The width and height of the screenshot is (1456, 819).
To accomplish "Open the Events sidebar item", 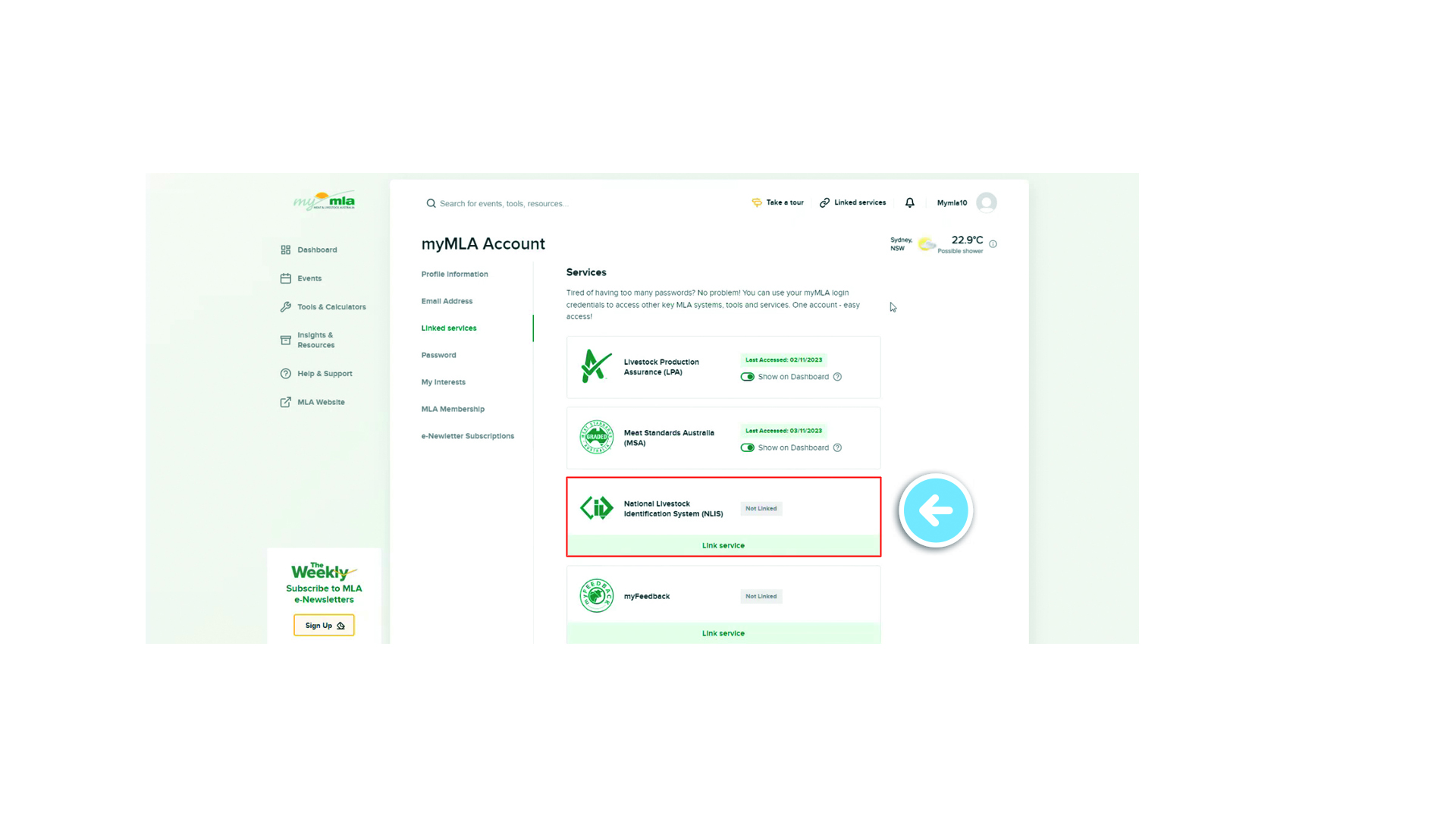I will (x=309, y=278).
